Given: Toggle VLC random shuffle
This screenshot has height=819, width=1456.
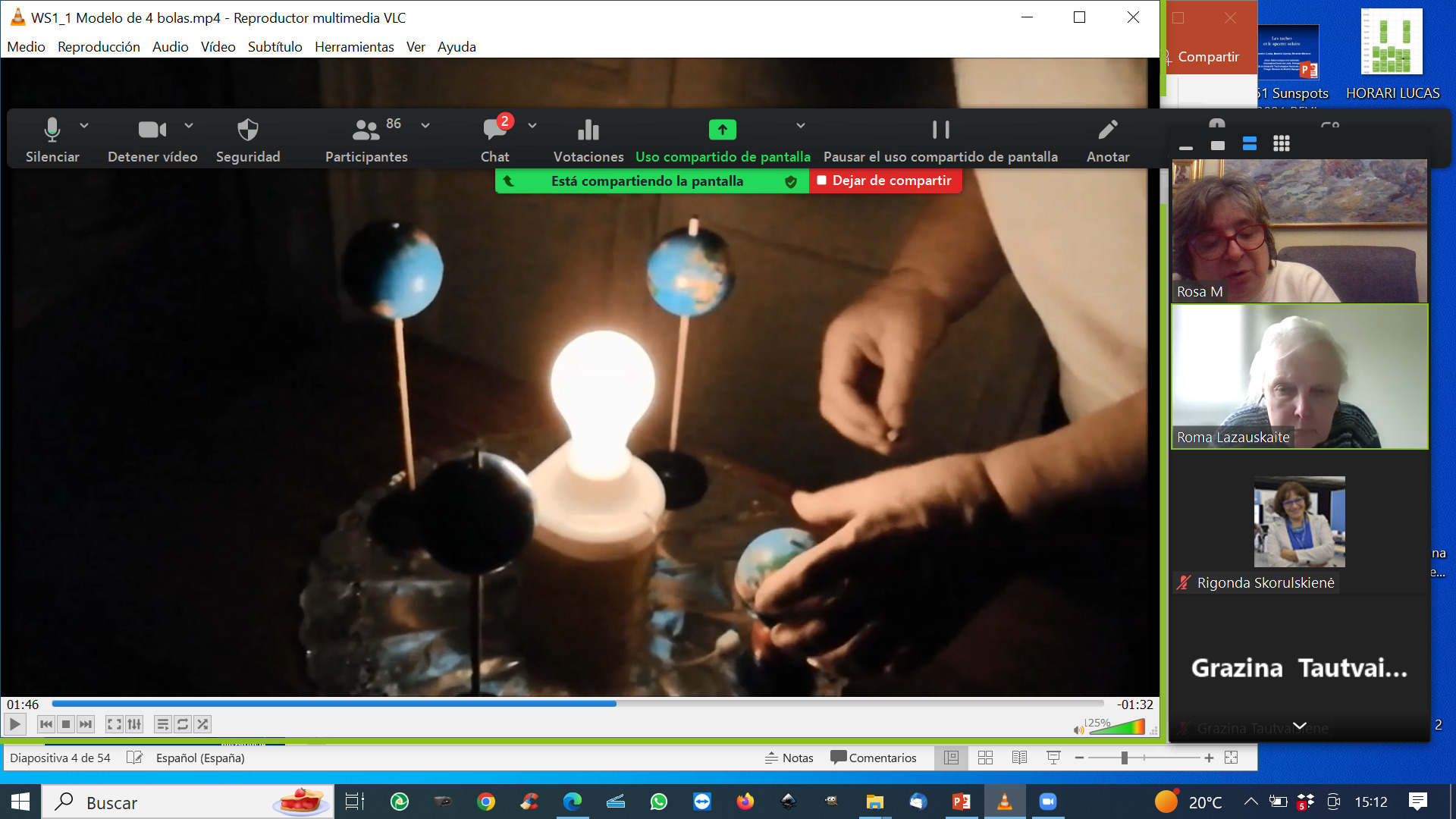Looking at the screenshot, I should pyautogui.click(x=202, y=724).
